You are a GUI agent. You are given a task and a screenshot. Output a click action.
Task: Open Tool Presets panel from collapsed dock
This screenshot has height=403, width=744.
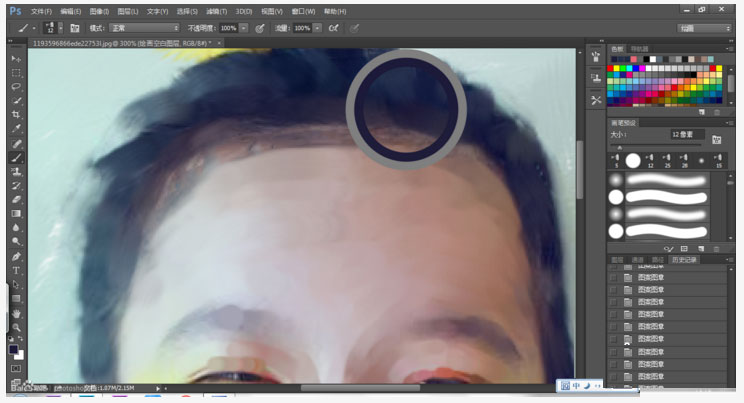coord(596,100)
